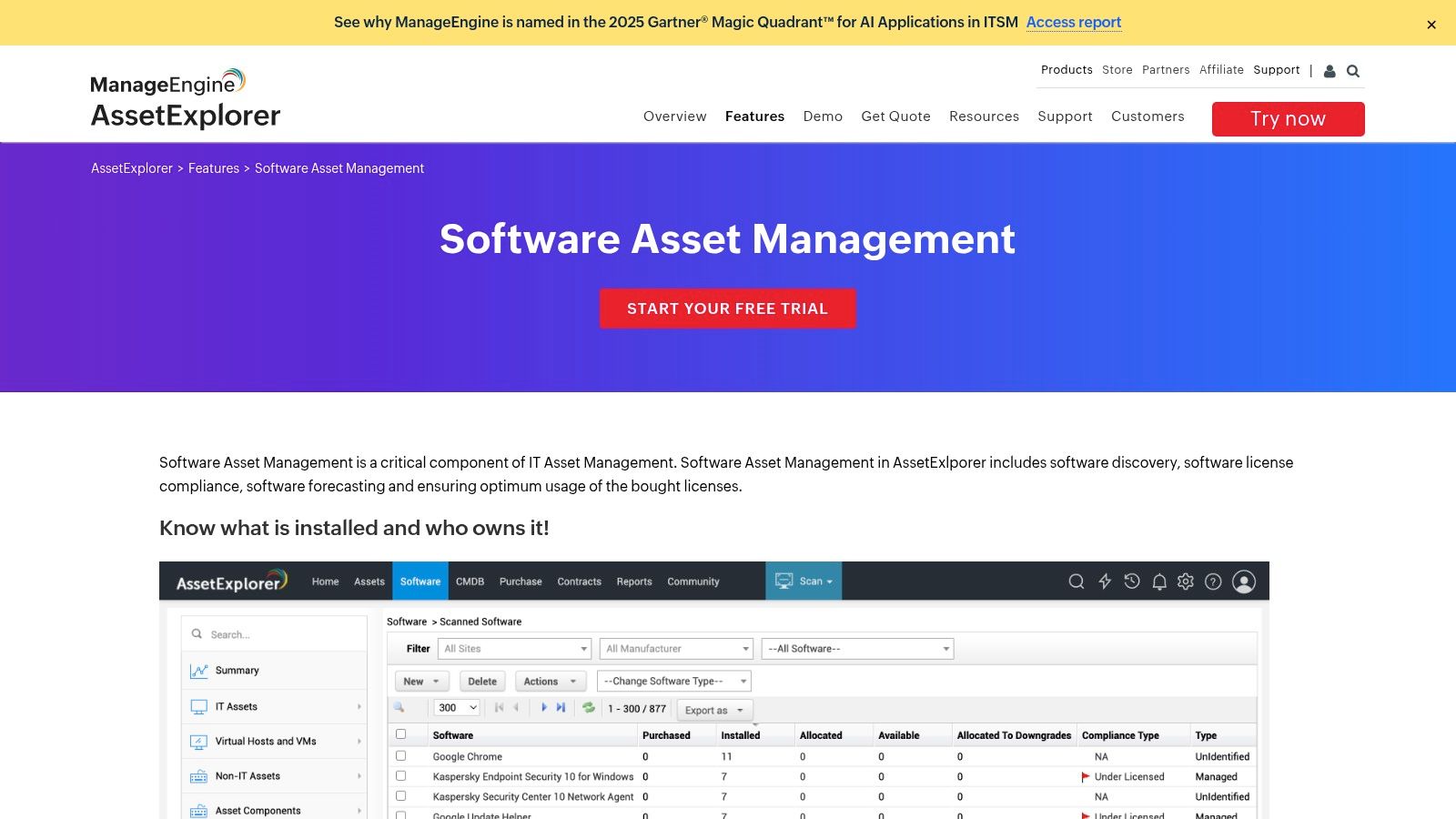Image resolution: width=1456 pixels, height=819 pixels.
Task: Open the Export as dropdown
Action: (713, 710)
